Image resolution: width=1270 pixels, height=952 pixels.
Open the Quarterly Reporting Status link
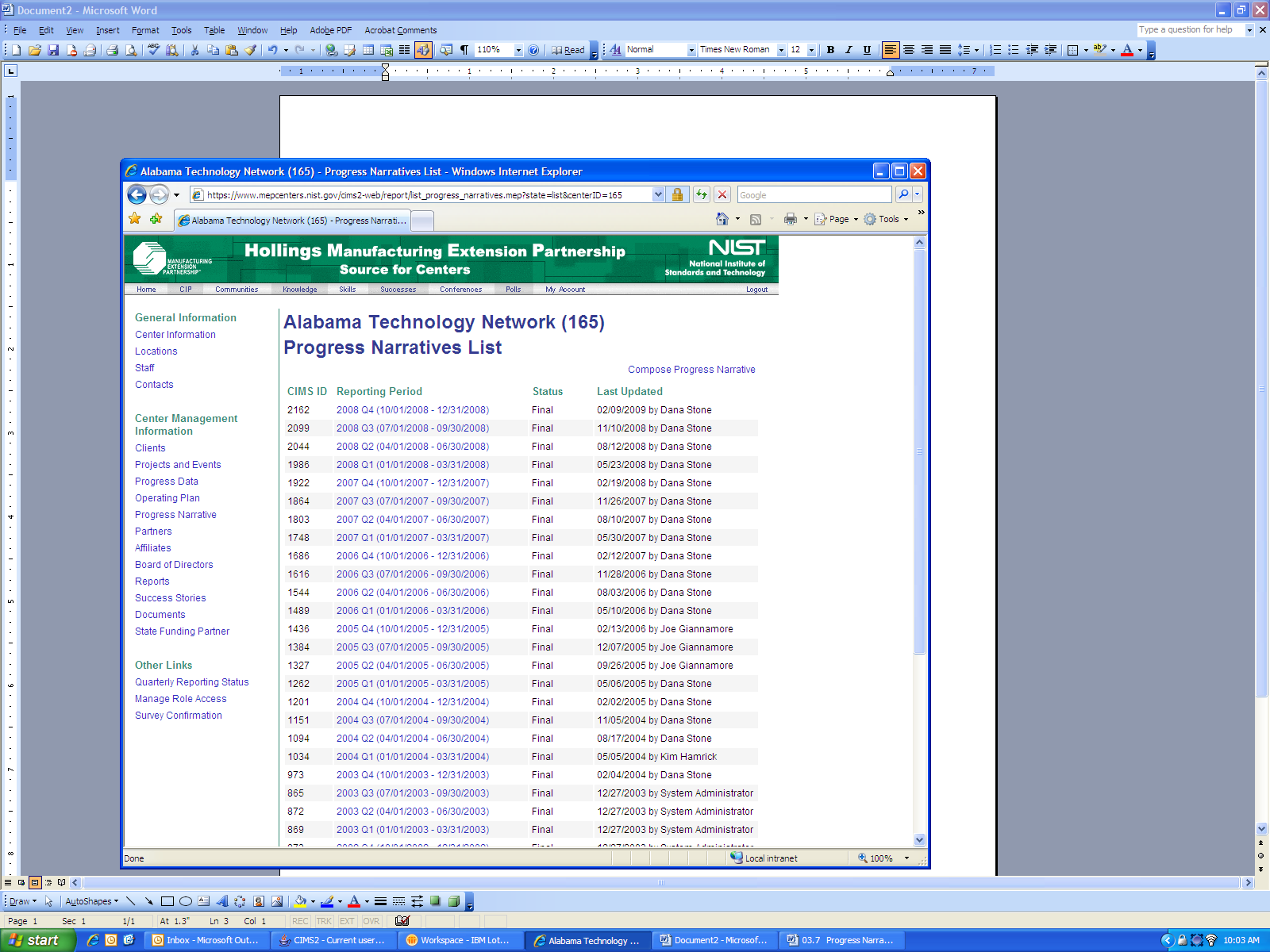pos(192,682)
